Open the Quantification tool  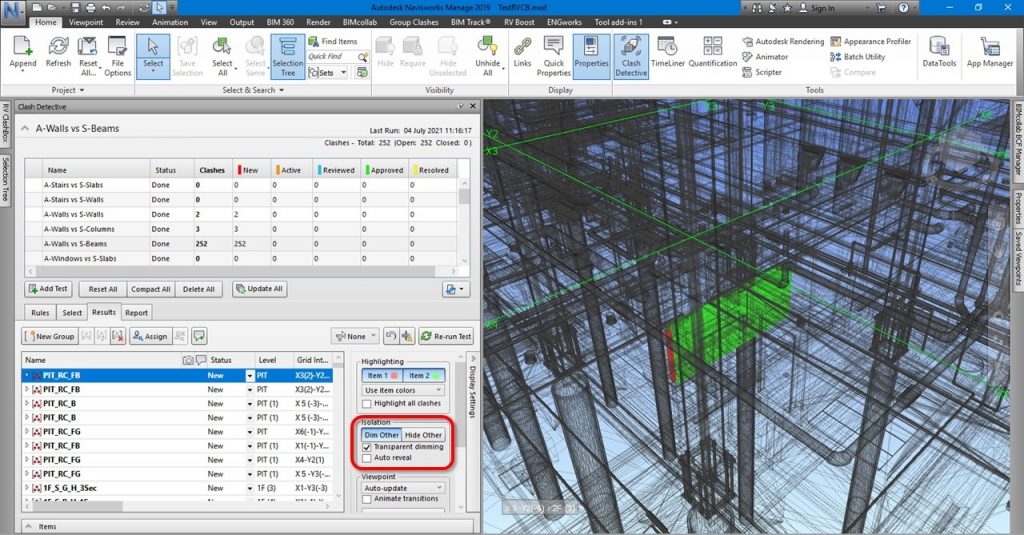[712, 52]
